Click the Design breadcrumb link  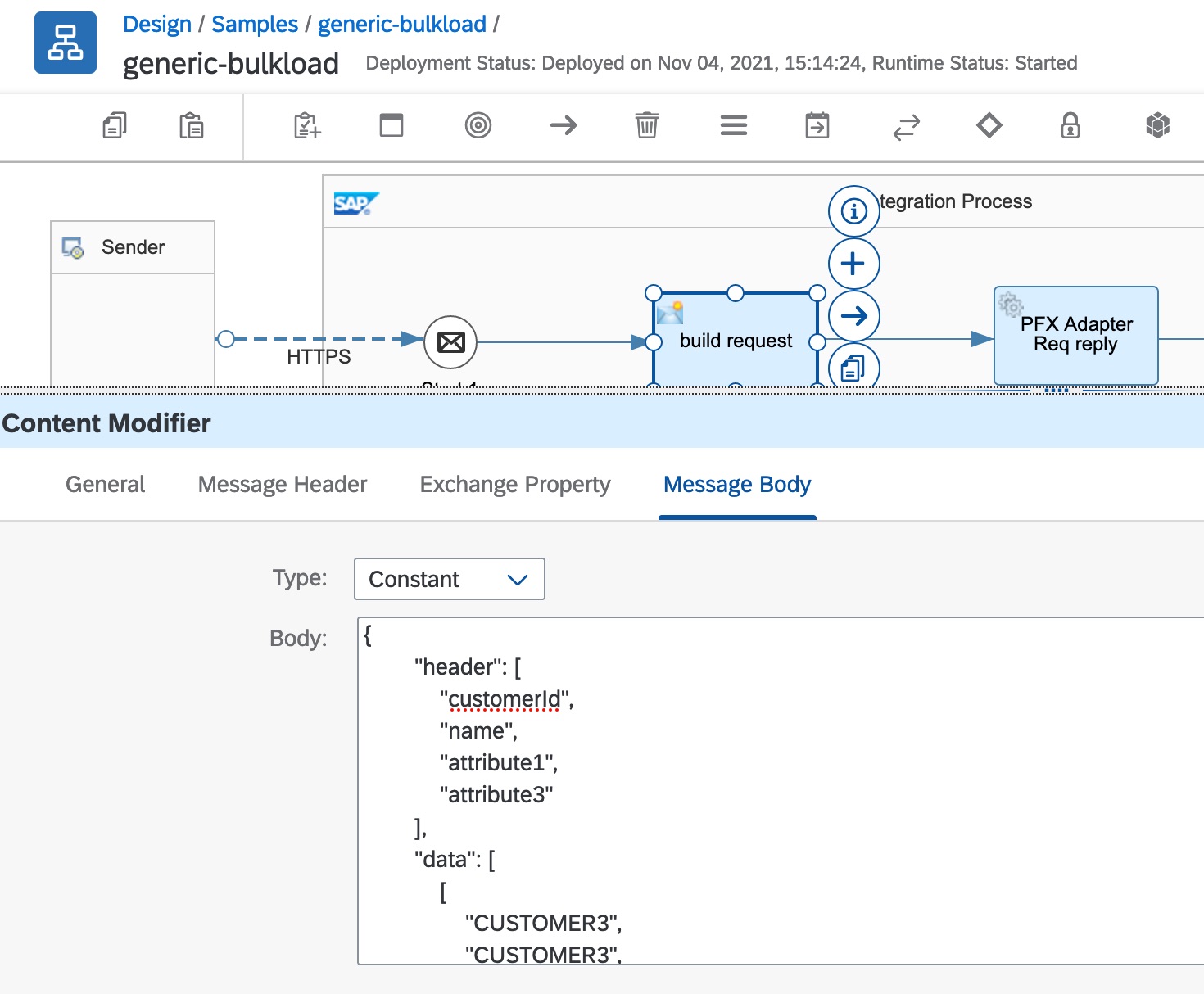[x=157, y=25]
